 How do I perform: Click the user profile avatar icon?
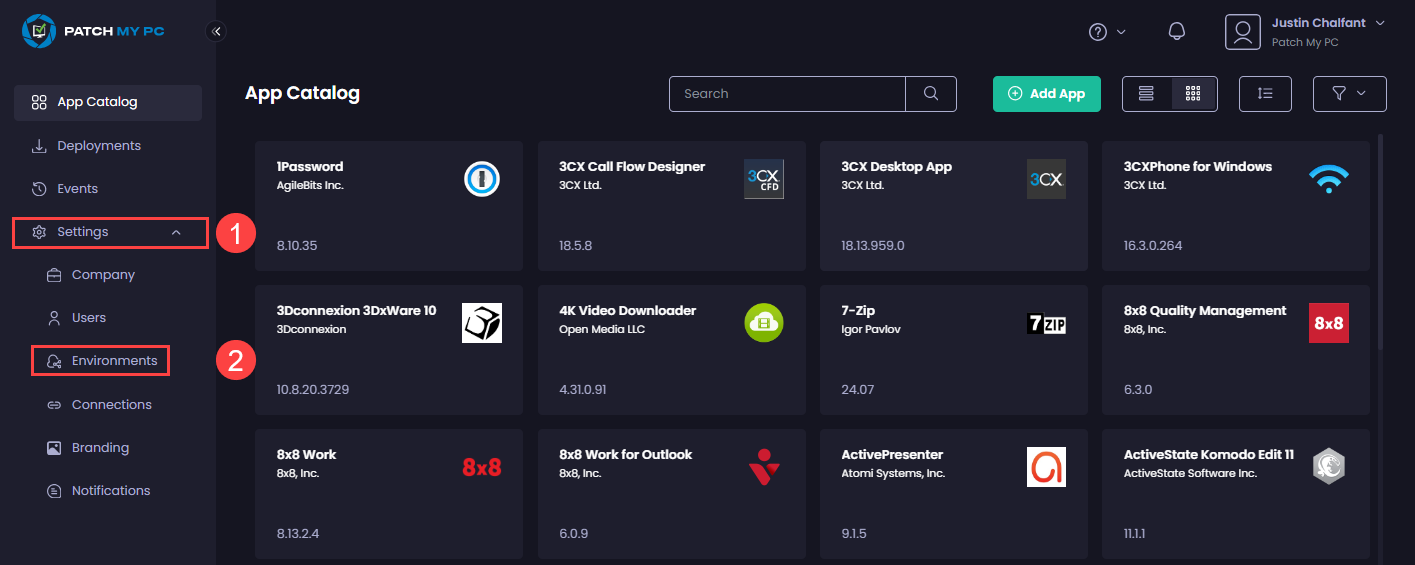[1242, 32]
